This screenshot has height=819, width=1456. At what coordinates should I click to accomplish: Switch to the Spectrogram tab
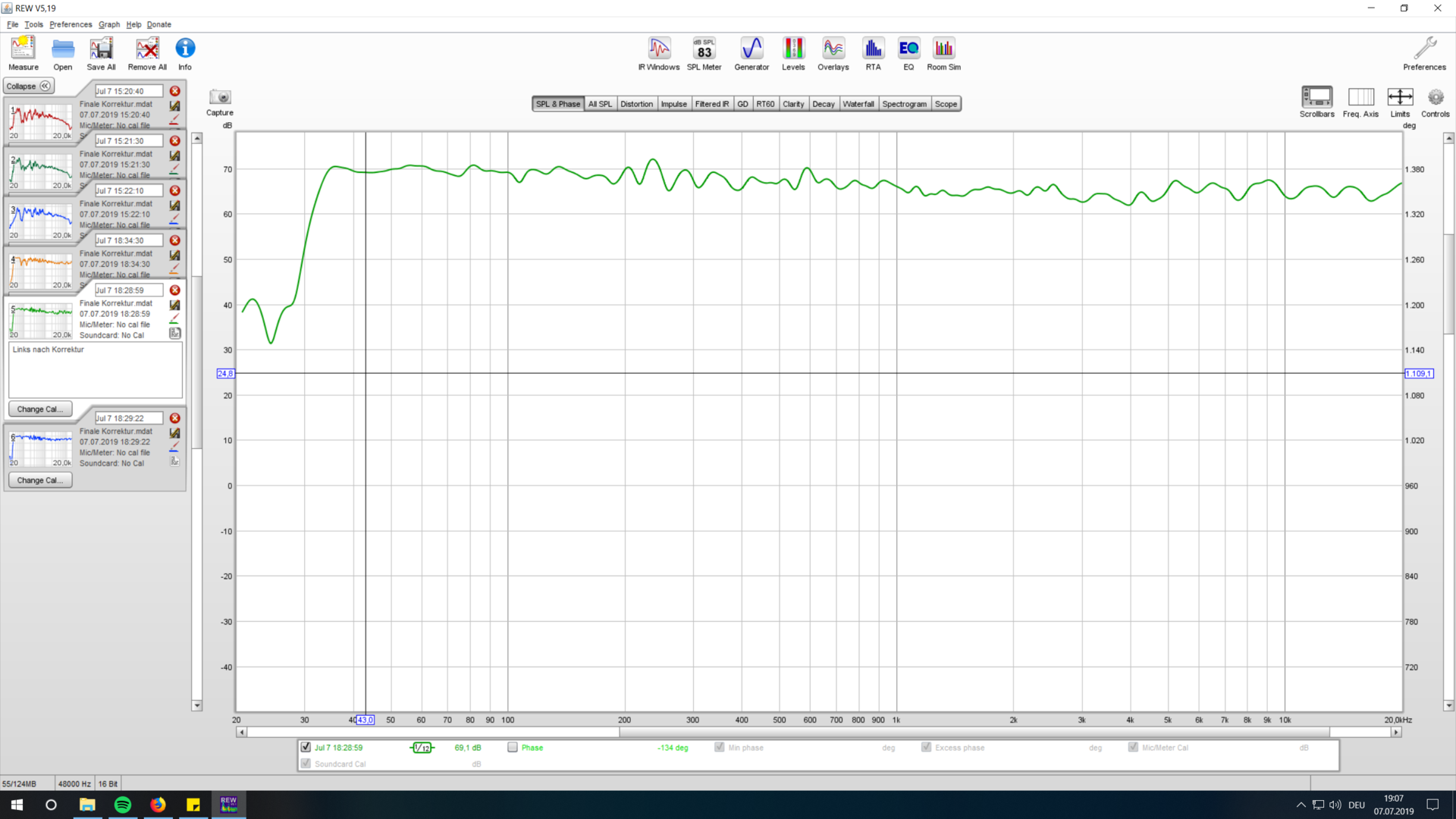905,104
